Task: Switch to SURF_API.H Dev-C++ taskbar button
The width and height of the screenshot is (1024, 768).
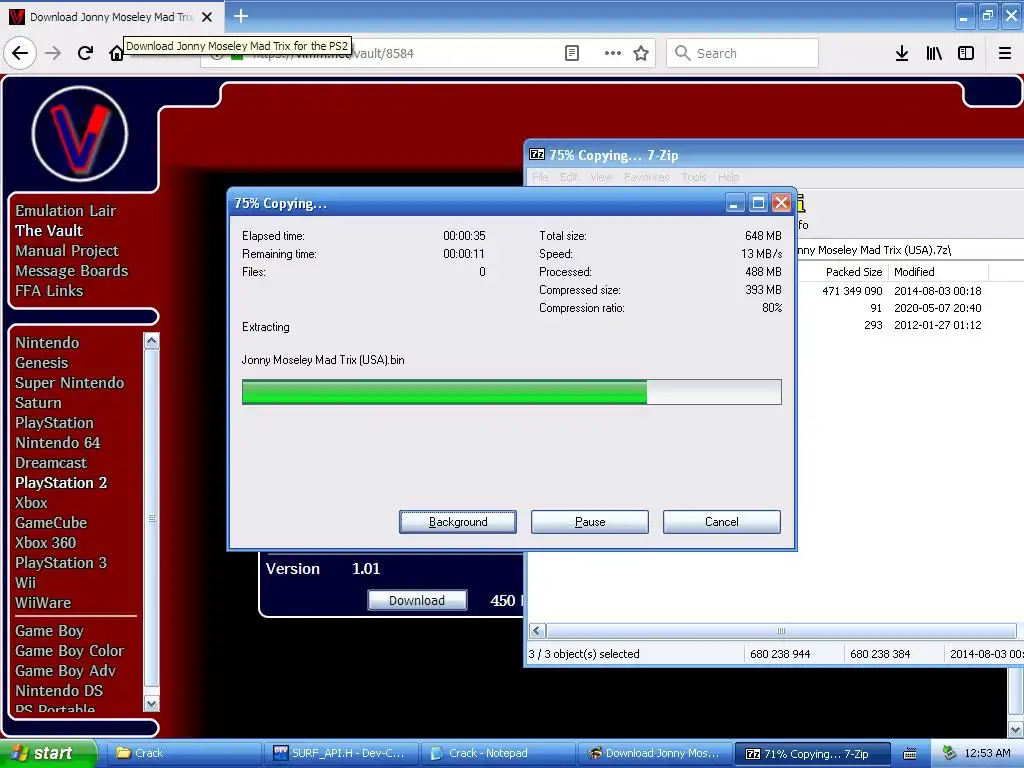Action: click(x=340, y=753)
